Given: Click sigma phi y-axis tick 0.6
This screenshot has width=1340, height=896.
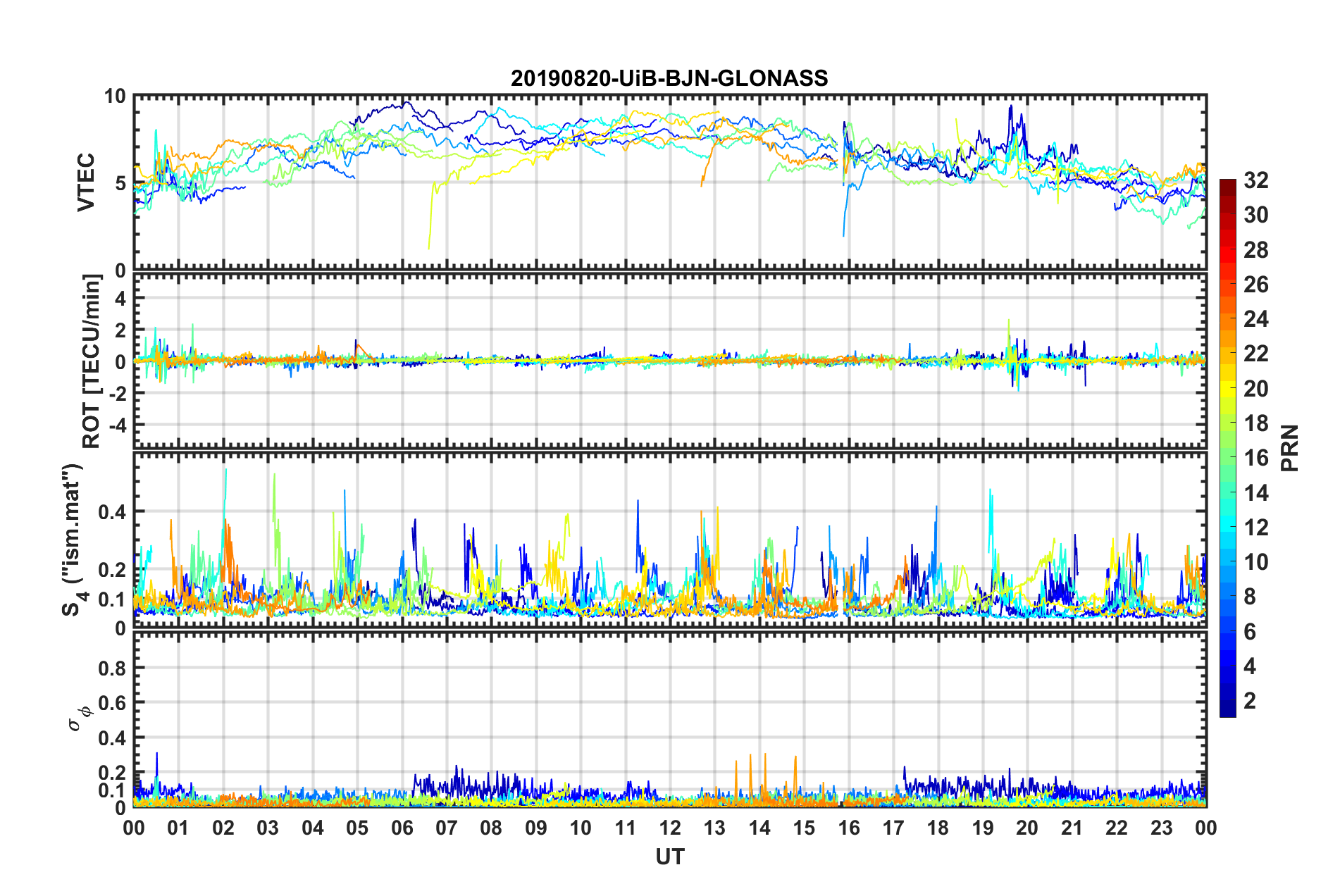Looking at the screenshot, I should (113, 703).
